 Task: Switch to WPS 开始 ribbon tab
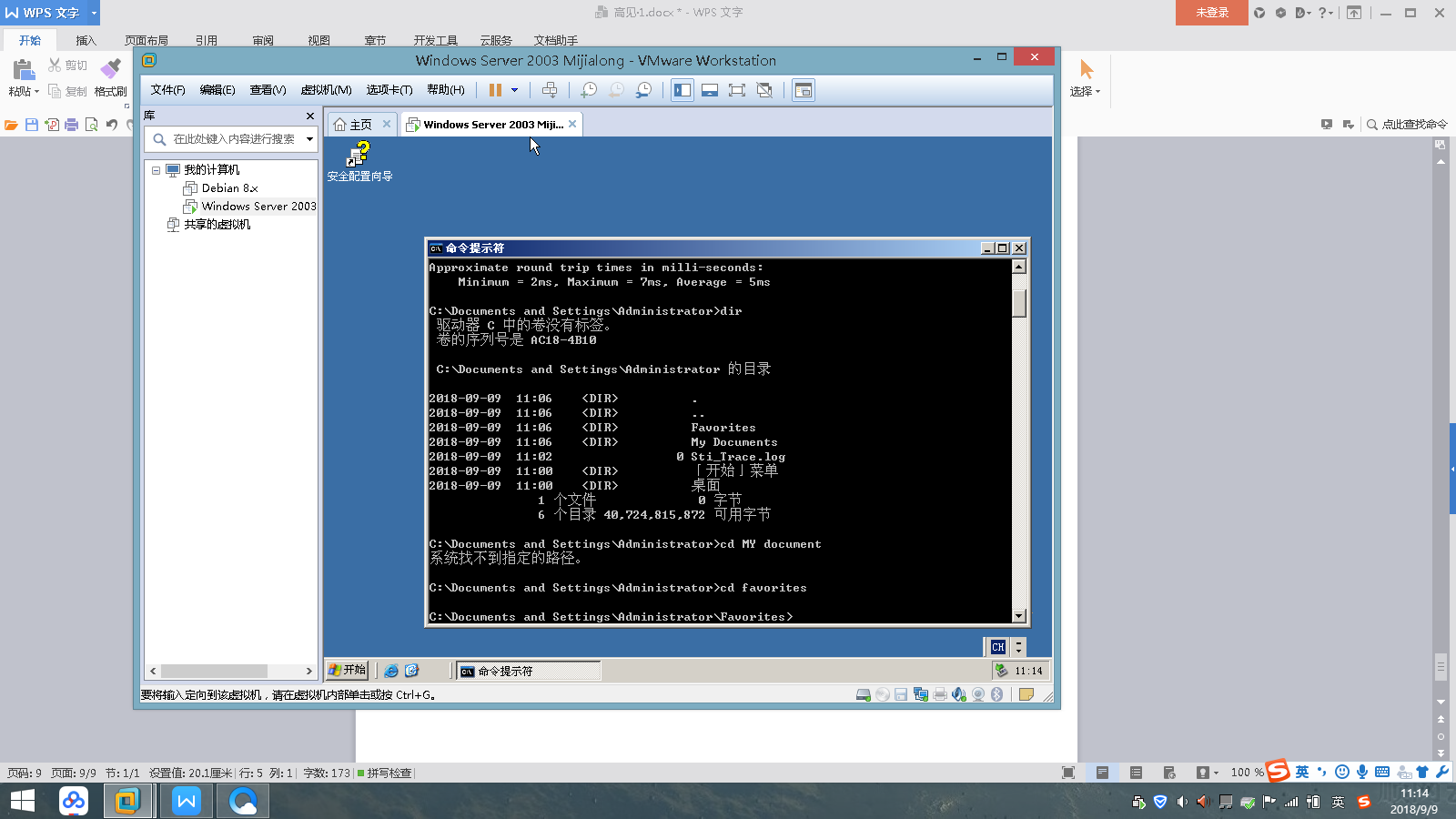click(x=30, y=40)
